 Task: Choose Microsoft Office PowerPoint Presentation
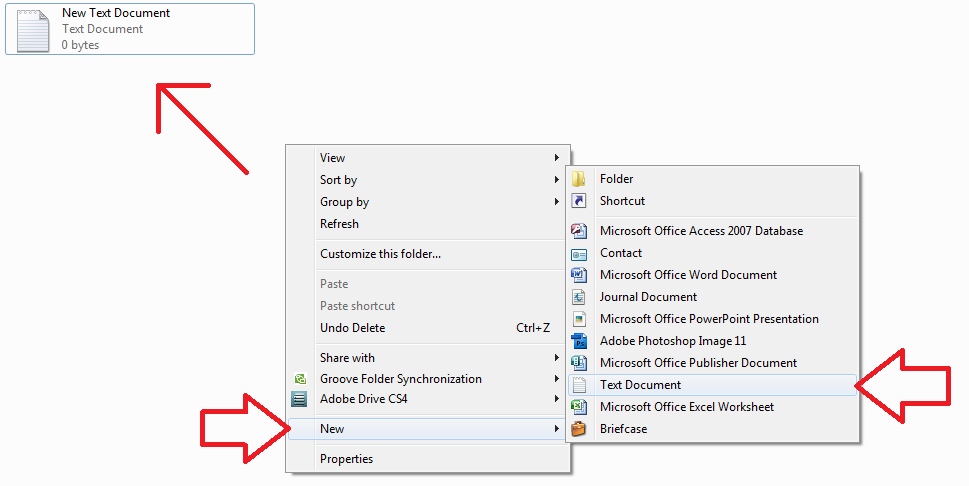(713, 319)
